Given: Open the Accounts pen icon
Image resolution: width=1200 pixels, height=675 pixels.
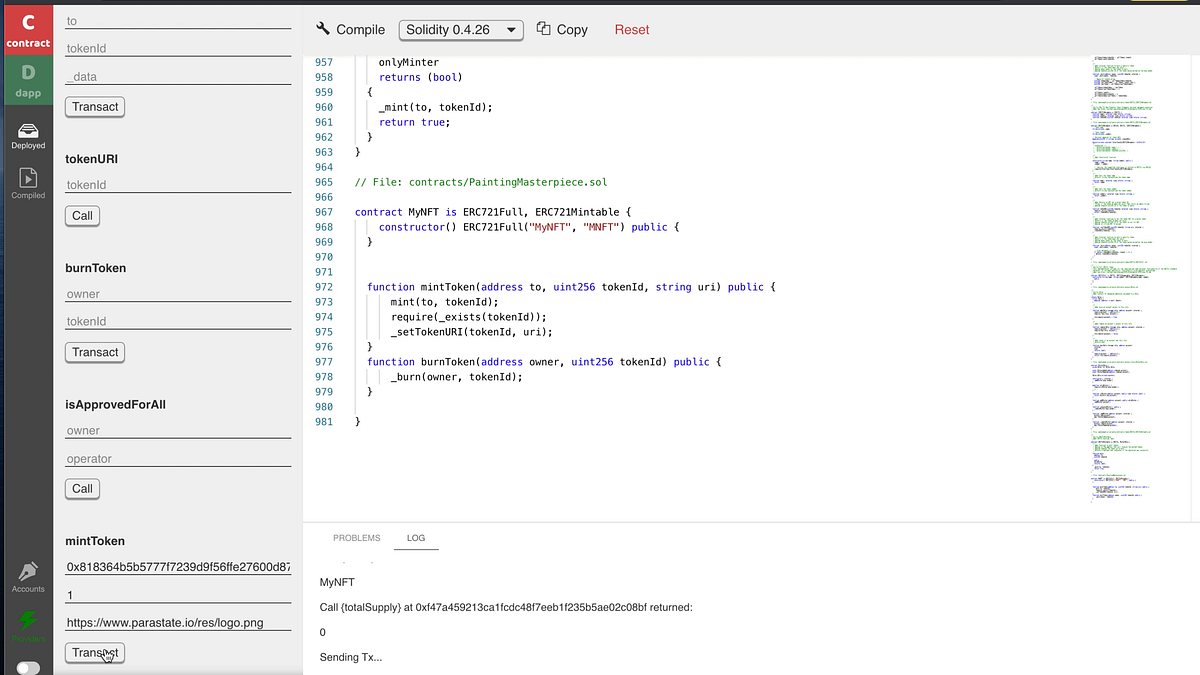Looking at the screenshot, I should point(28,572).
